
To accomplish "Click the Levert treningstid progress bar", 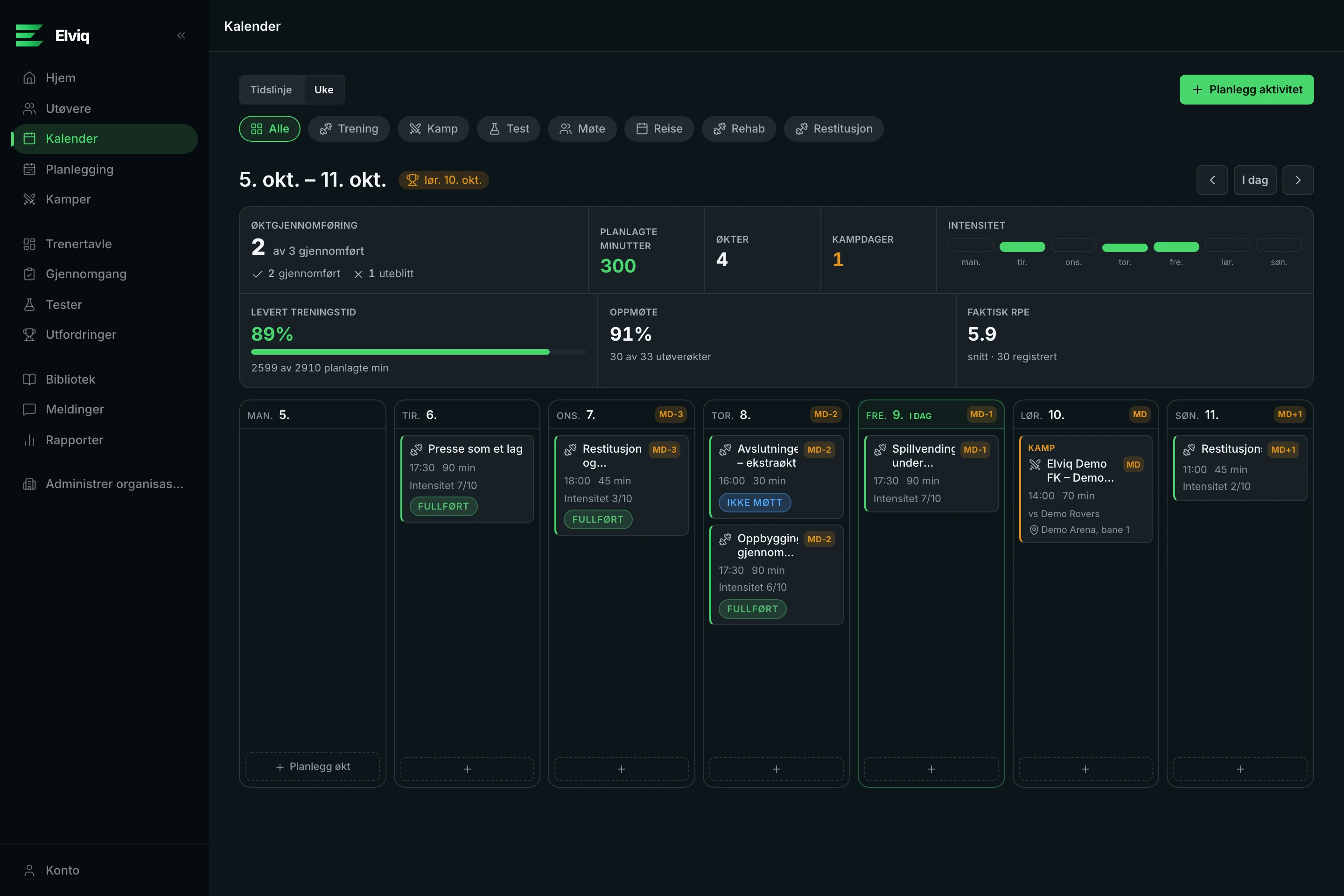I will tap(418, 352).
